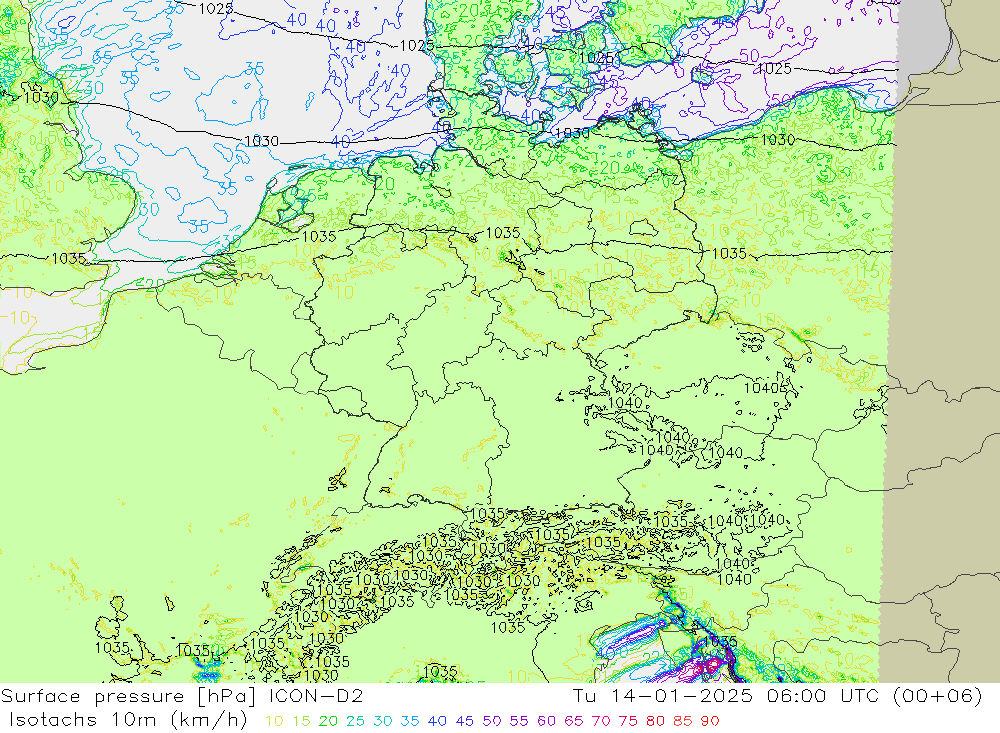Select the red 80 legend value
This screenshot has height=733, width=1000.
tap(655, 721)
